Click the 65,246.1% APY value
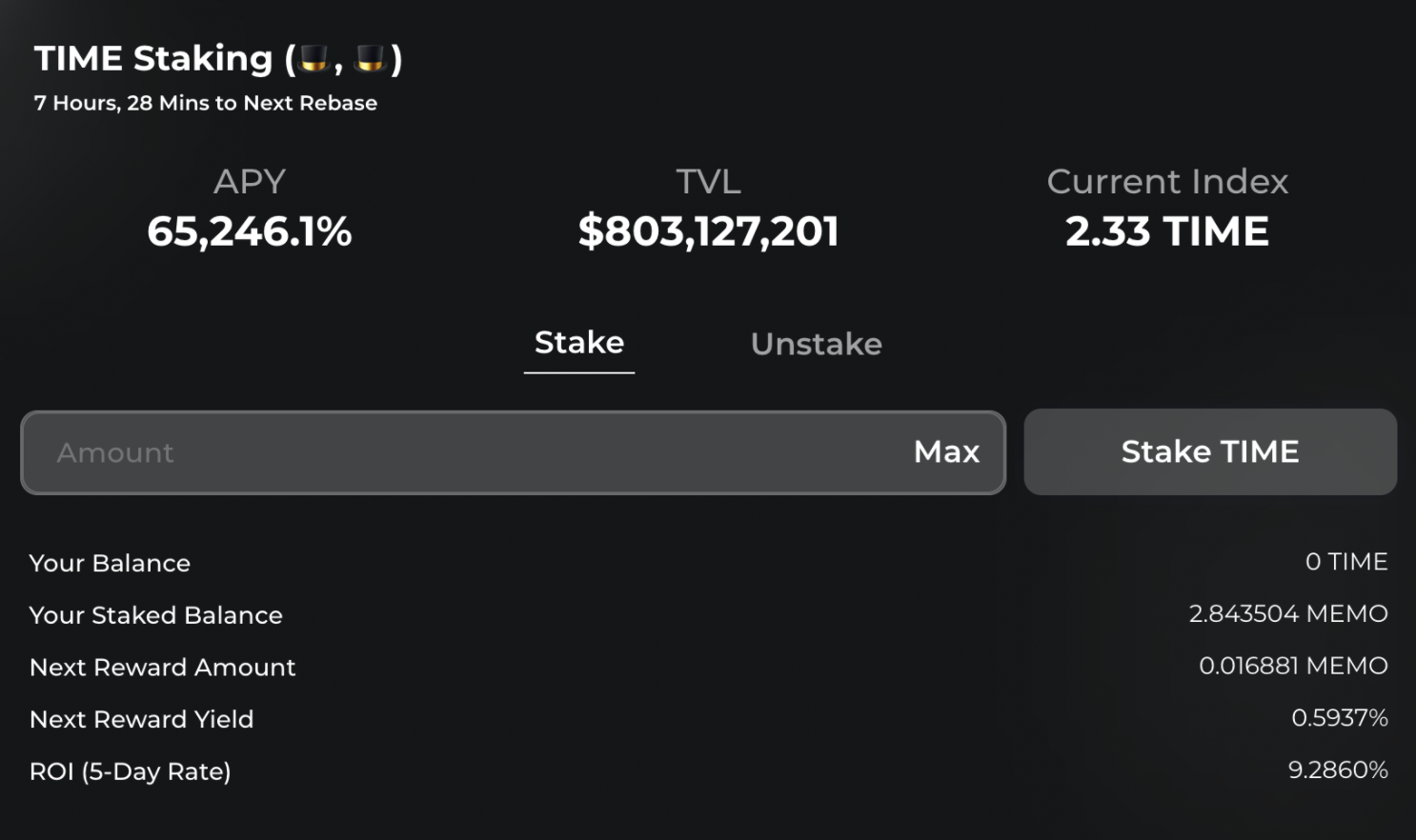The height and width of the screenshot is (840, 1416). click(250, 231)
